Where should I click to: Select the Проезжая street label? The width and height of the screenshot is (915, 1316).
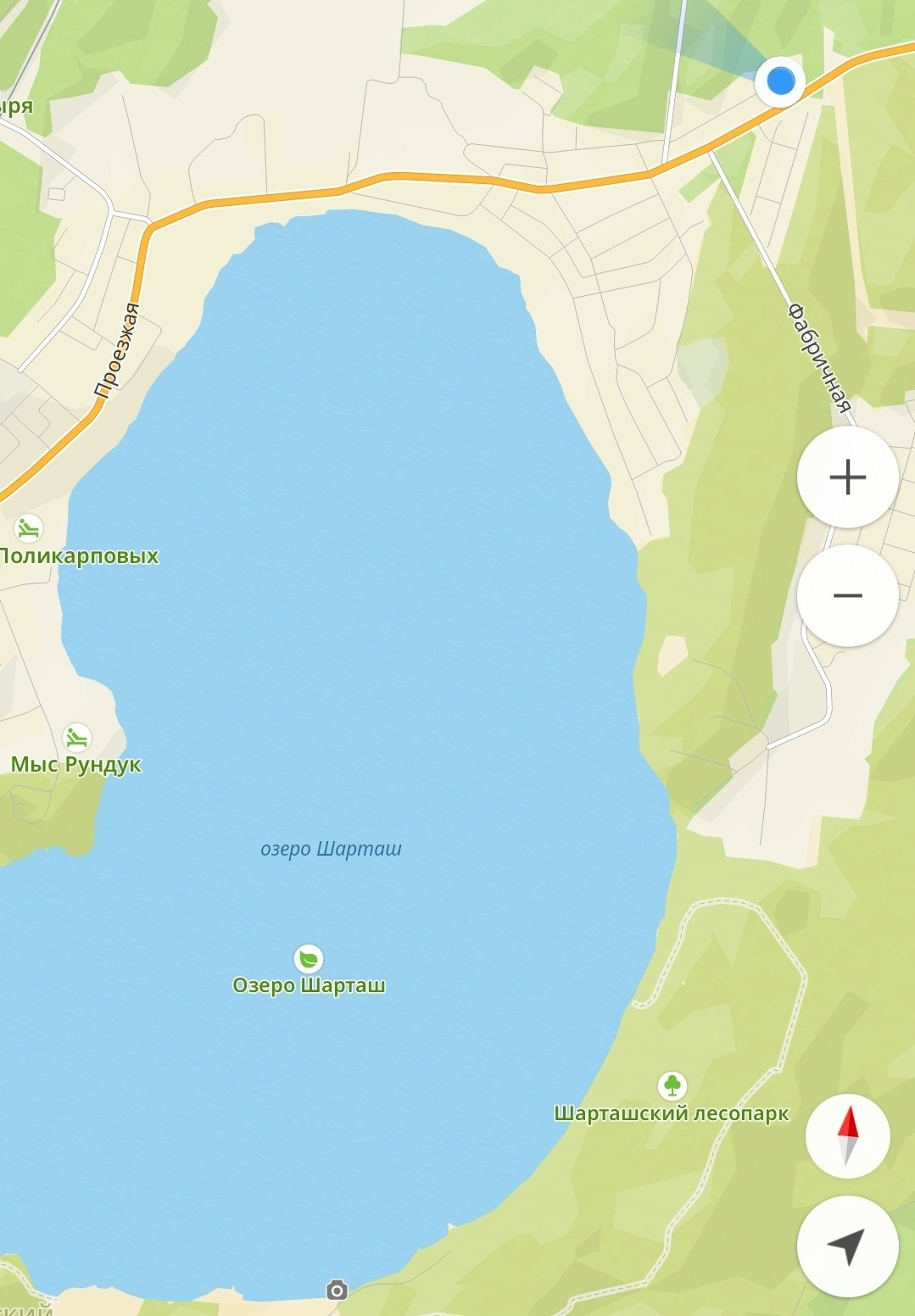(x=117, y=350)
